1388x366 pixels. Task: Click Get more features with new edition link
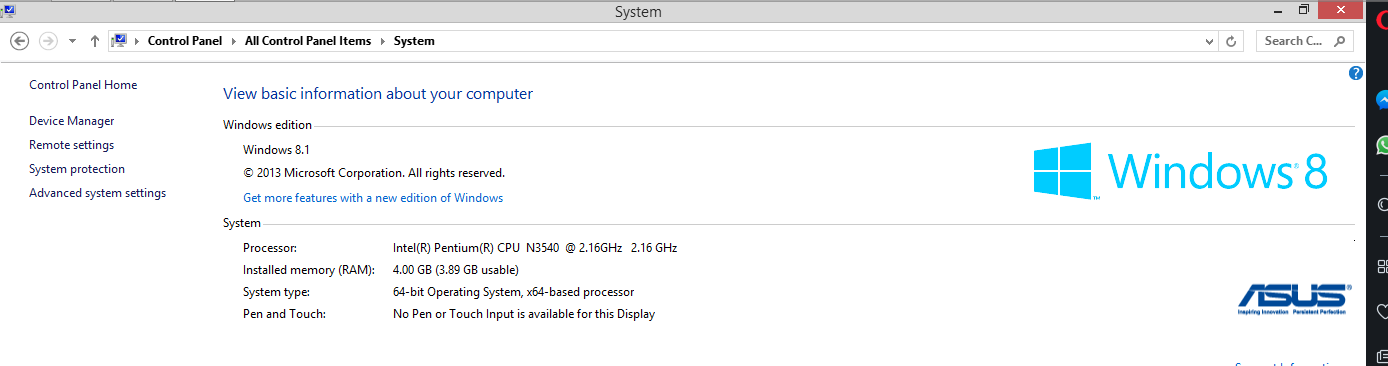click(x=373, y=198)
